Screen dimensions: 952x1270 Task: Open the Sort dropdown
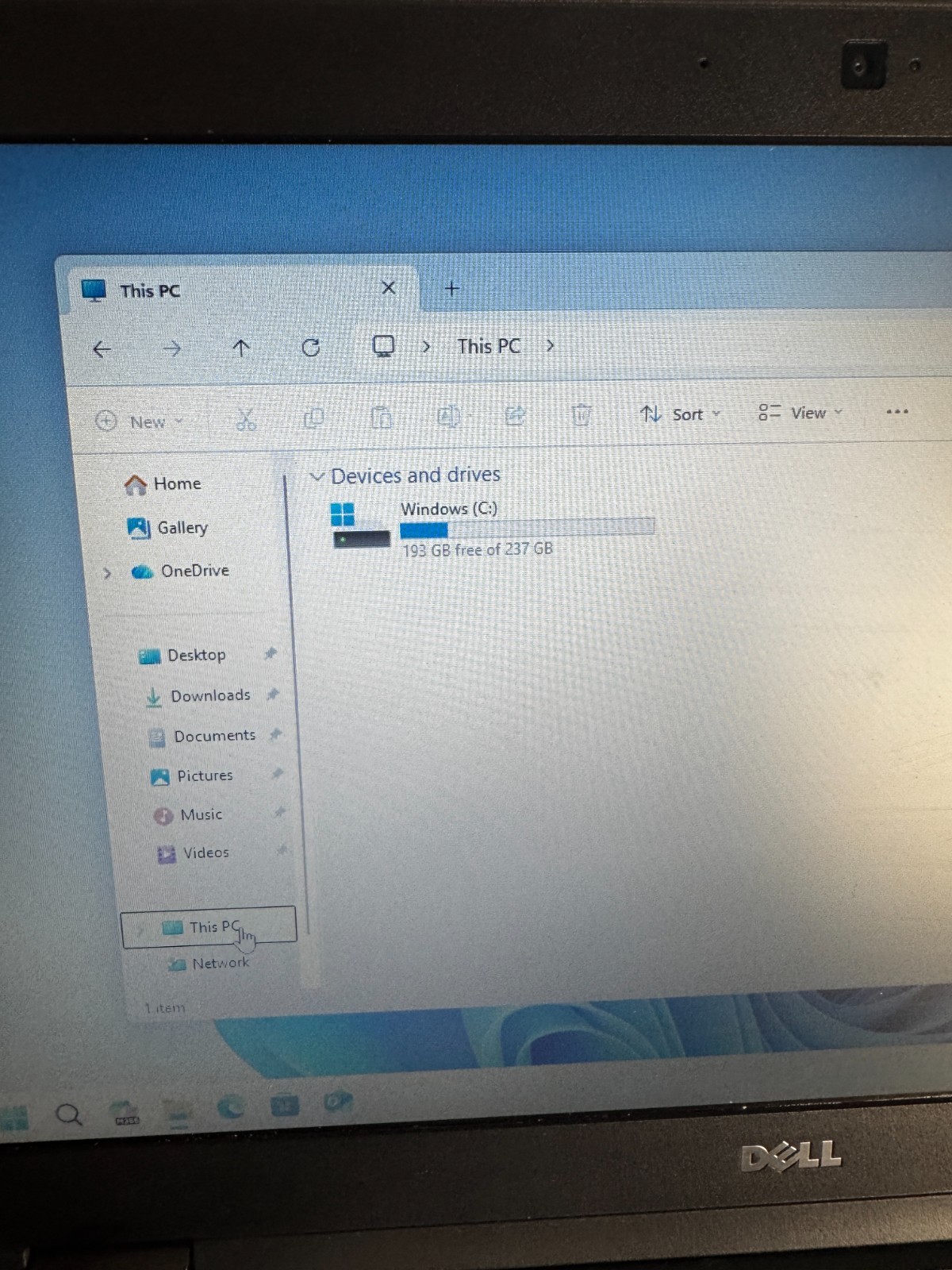(681, 414)
